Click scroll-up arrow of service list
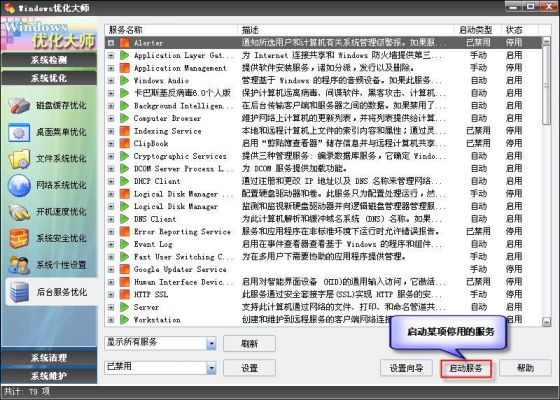560x400 pixels. [x=546, y=41]
